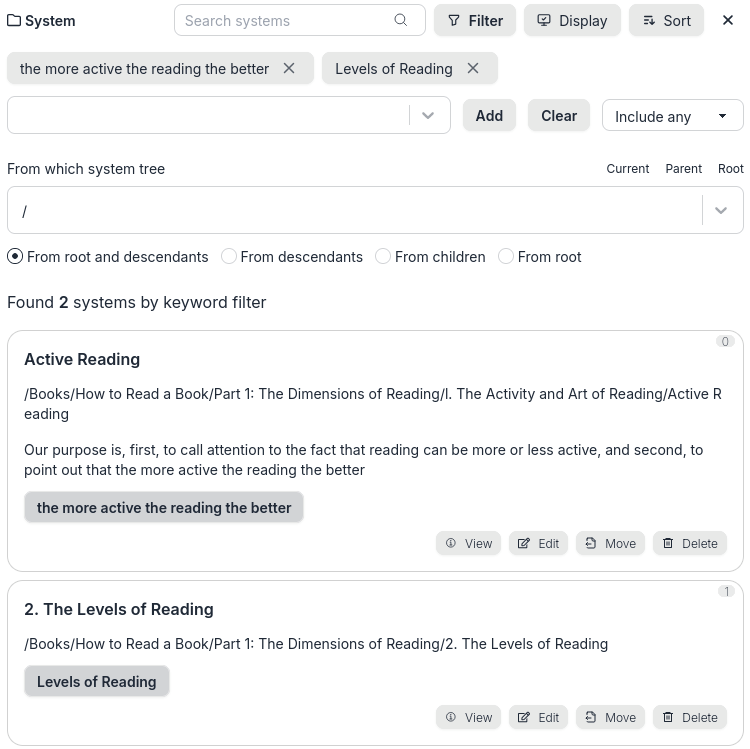Select 'From descendants' radio option
Image resolution: width=750 pixels, height=749 pixels.
229,257
